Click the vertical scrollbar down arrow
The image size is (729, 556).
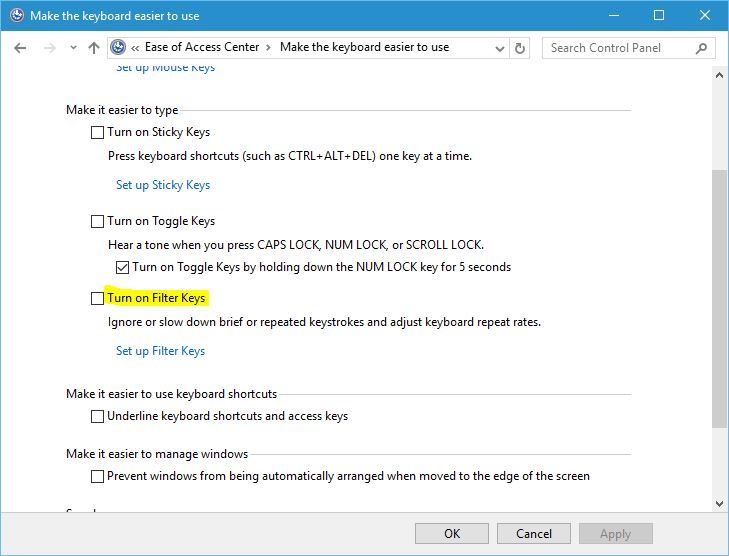click(x=719, y=504)
